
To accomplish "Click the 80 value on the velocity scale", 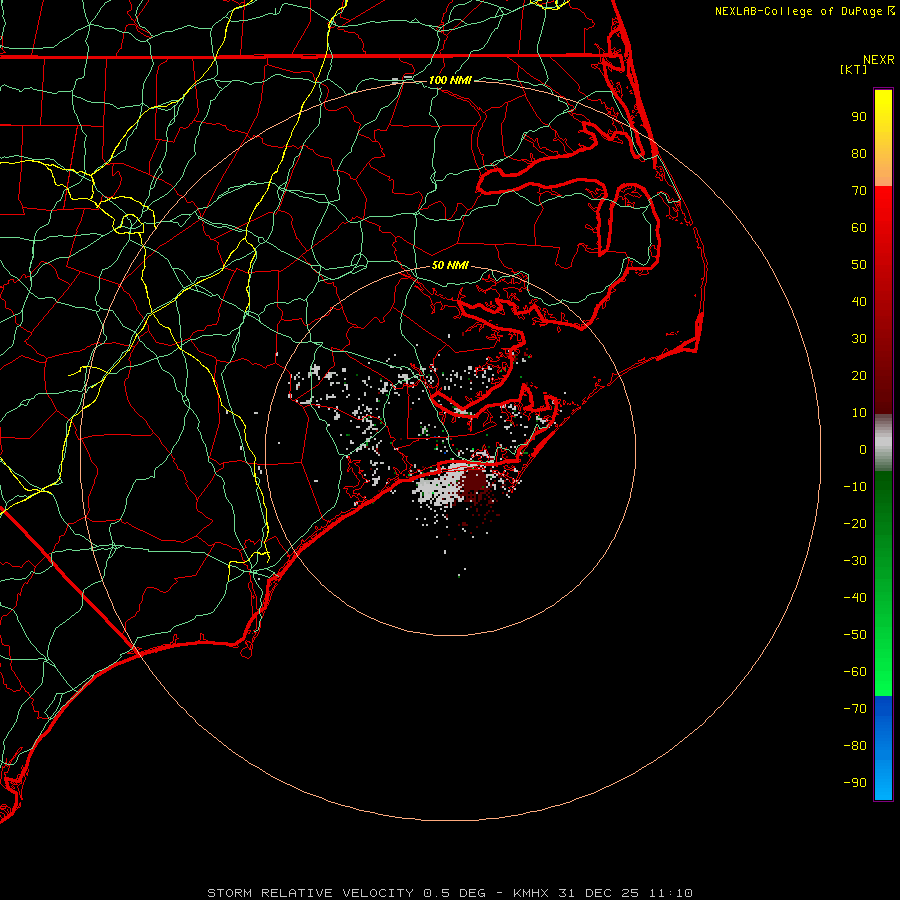I will (859, 154).
